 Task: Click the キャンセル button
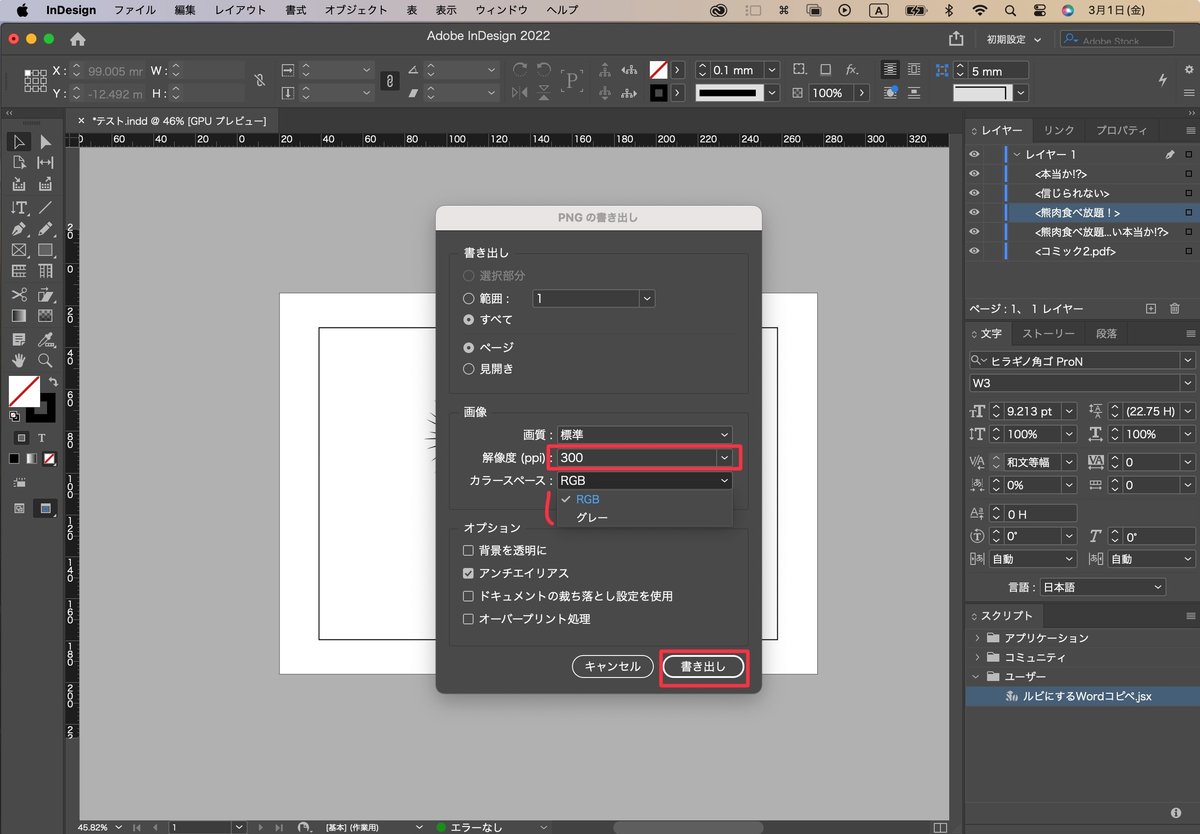(x=612, y=667)
